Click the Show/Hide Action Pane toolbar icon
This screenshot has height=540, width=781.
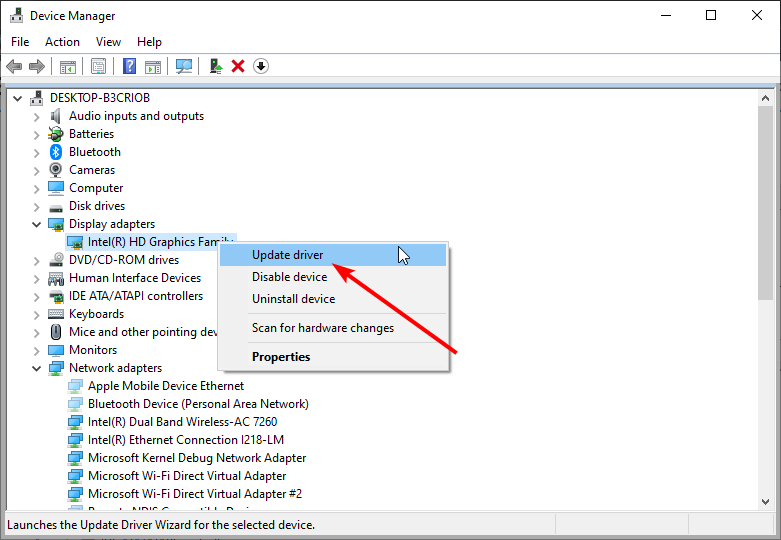click(153, 66)
